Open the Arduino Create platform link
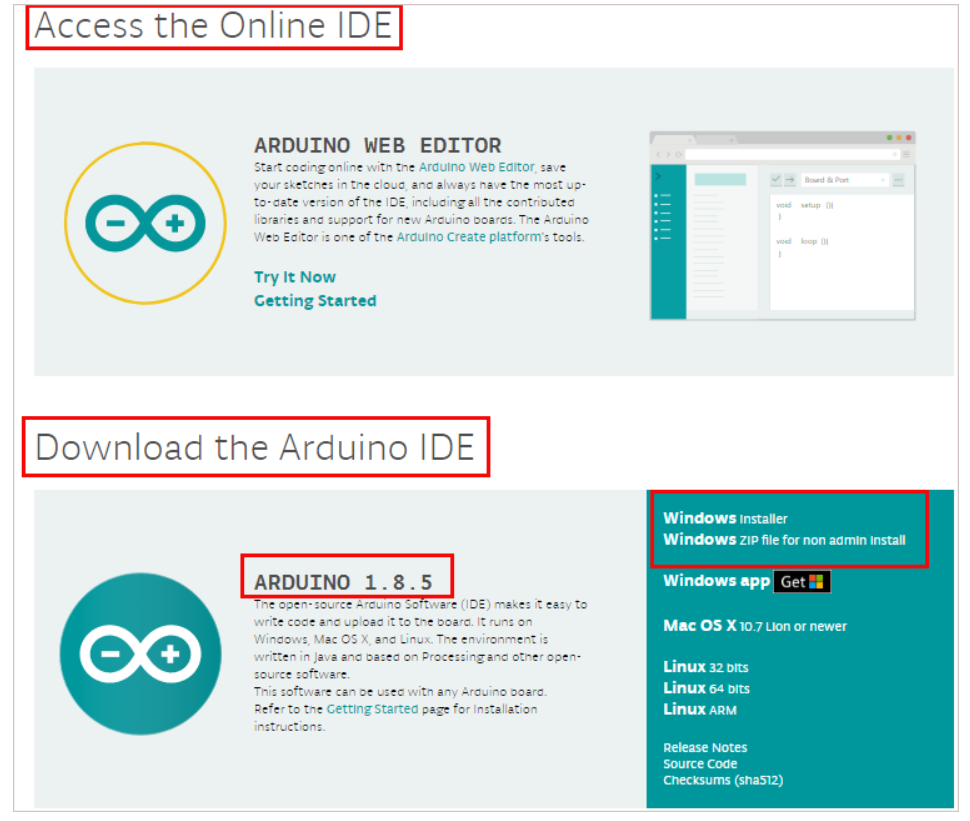This screenshot has width=970, height=821. click(x=470, y=237)
